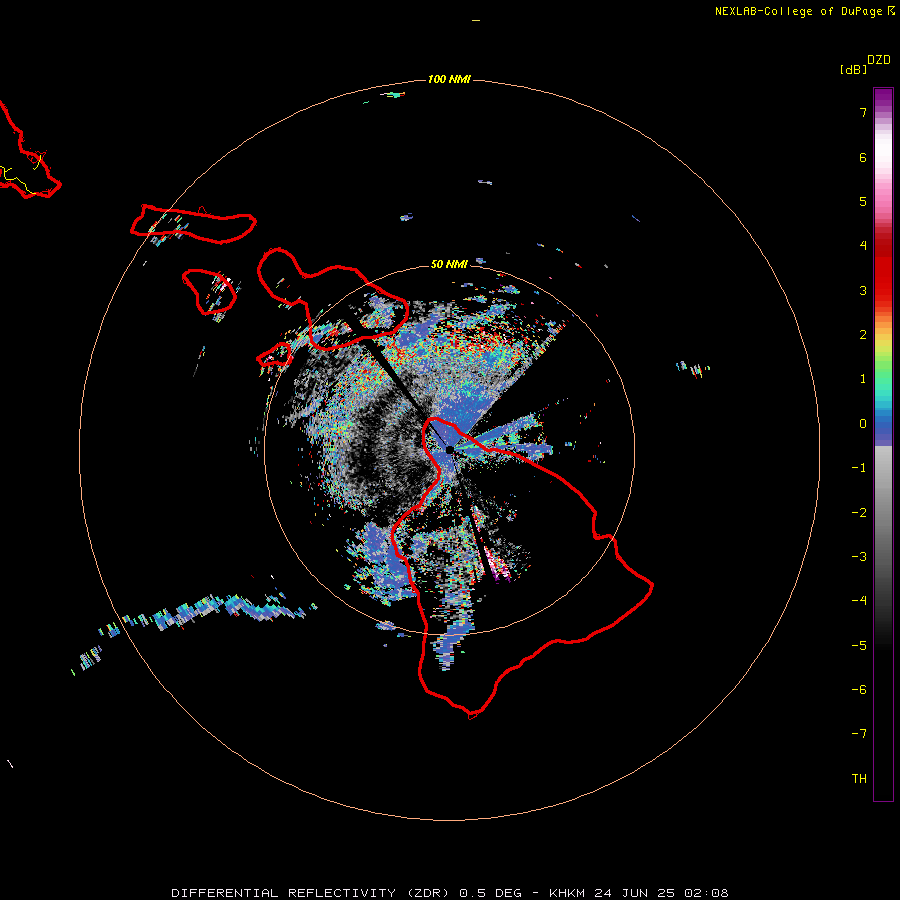Click the NEXLAB-College of DuPage label
This screenshot has height=900, width=900.
(x=804, y=11)
